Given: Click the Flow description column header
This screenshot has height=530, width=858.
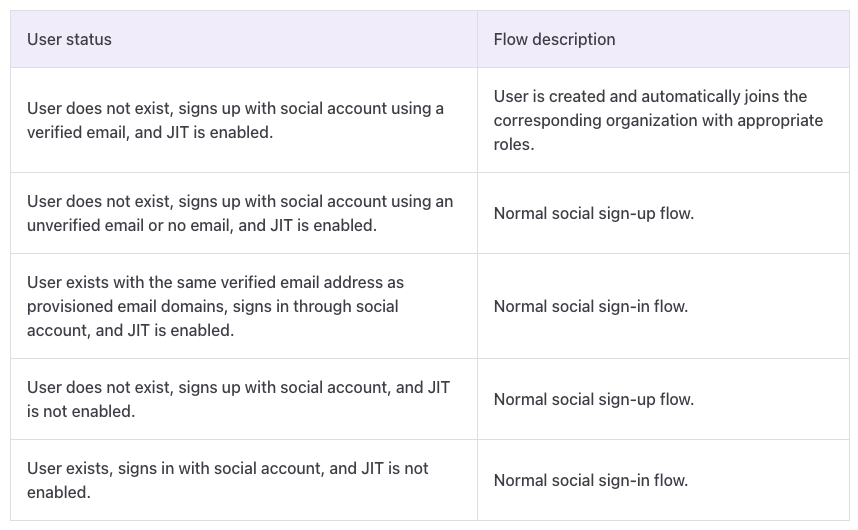Looking at the screenshot, I should pyautogui.click(x=554, y=40).
